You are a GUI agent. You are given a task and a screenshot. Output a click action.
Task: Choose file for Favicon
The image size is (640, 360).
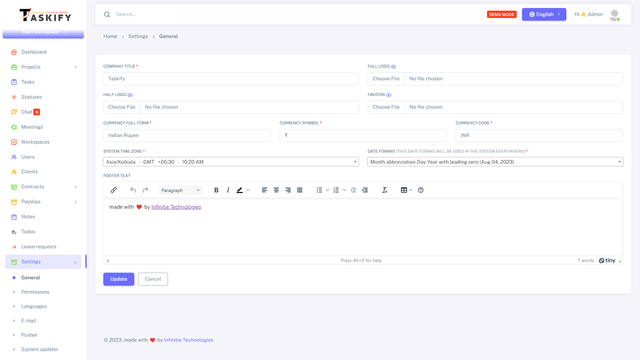[386, 107]
